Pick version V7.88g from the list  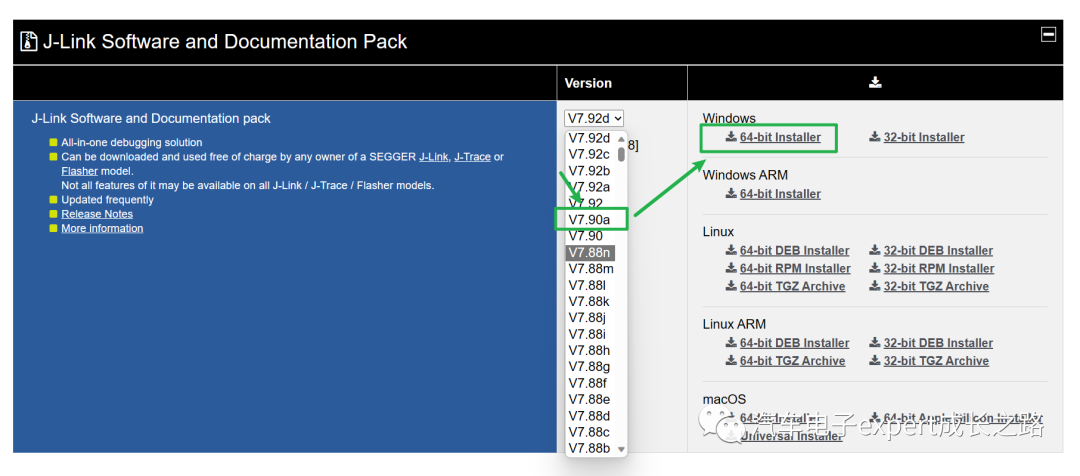tap(590, 367)
